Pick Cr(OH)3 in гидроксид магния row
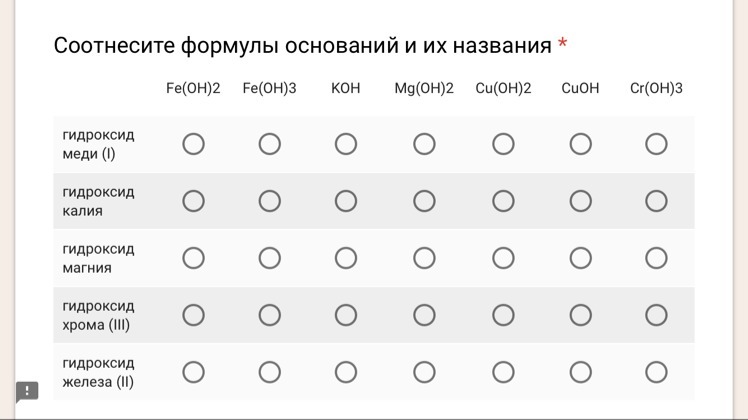748x420 pixels. pos(656,258)
